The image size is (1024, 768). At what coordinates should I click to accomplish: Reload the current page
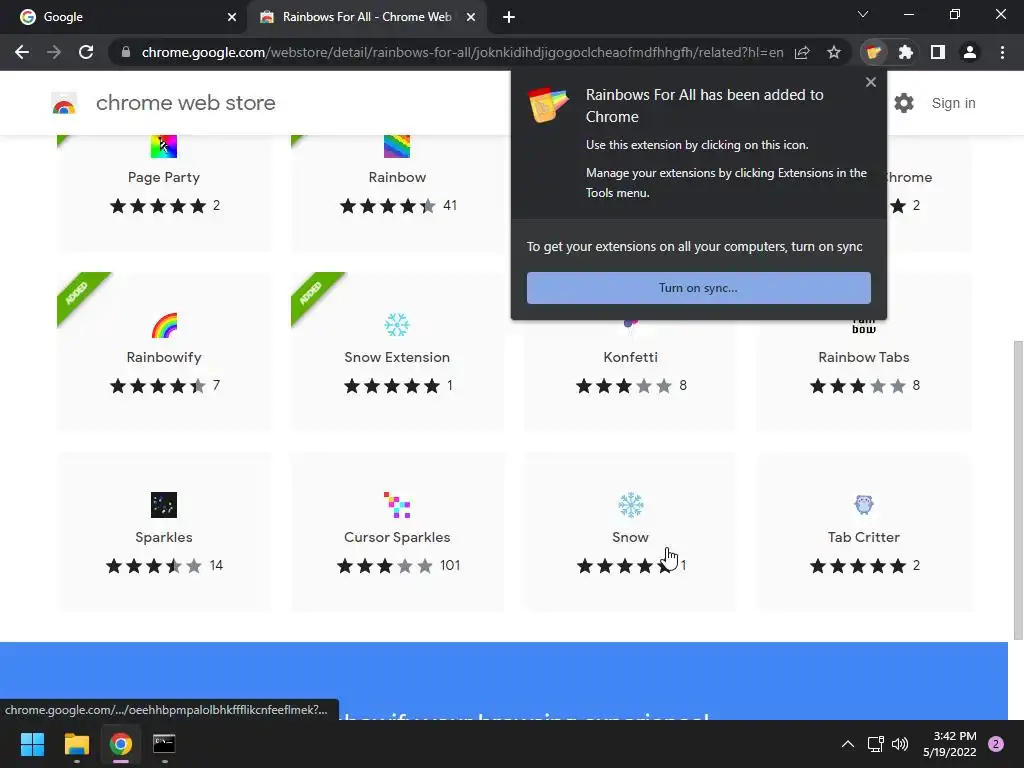[86, 52]
